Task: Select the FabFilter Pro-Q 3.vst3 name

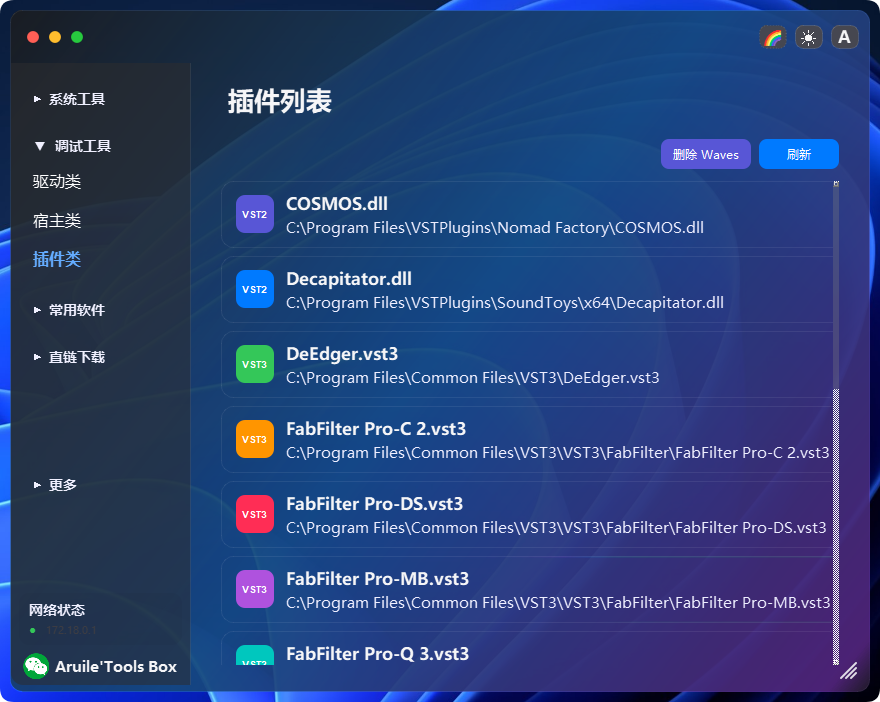Action: click(377, 654)
